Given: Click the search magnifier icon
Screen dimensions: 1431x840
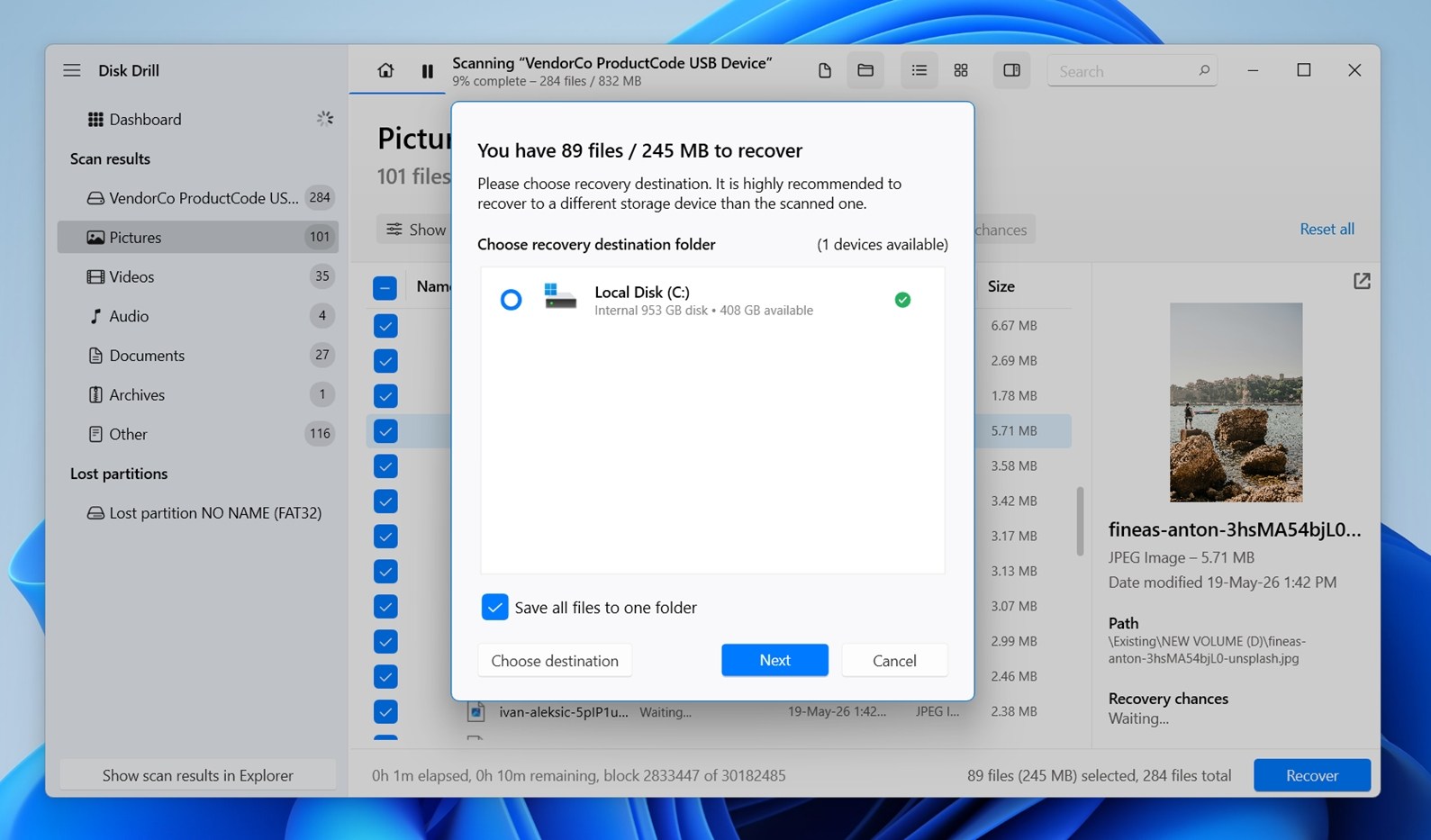Looking at the screenshot, I should [x=1204, y=70].
